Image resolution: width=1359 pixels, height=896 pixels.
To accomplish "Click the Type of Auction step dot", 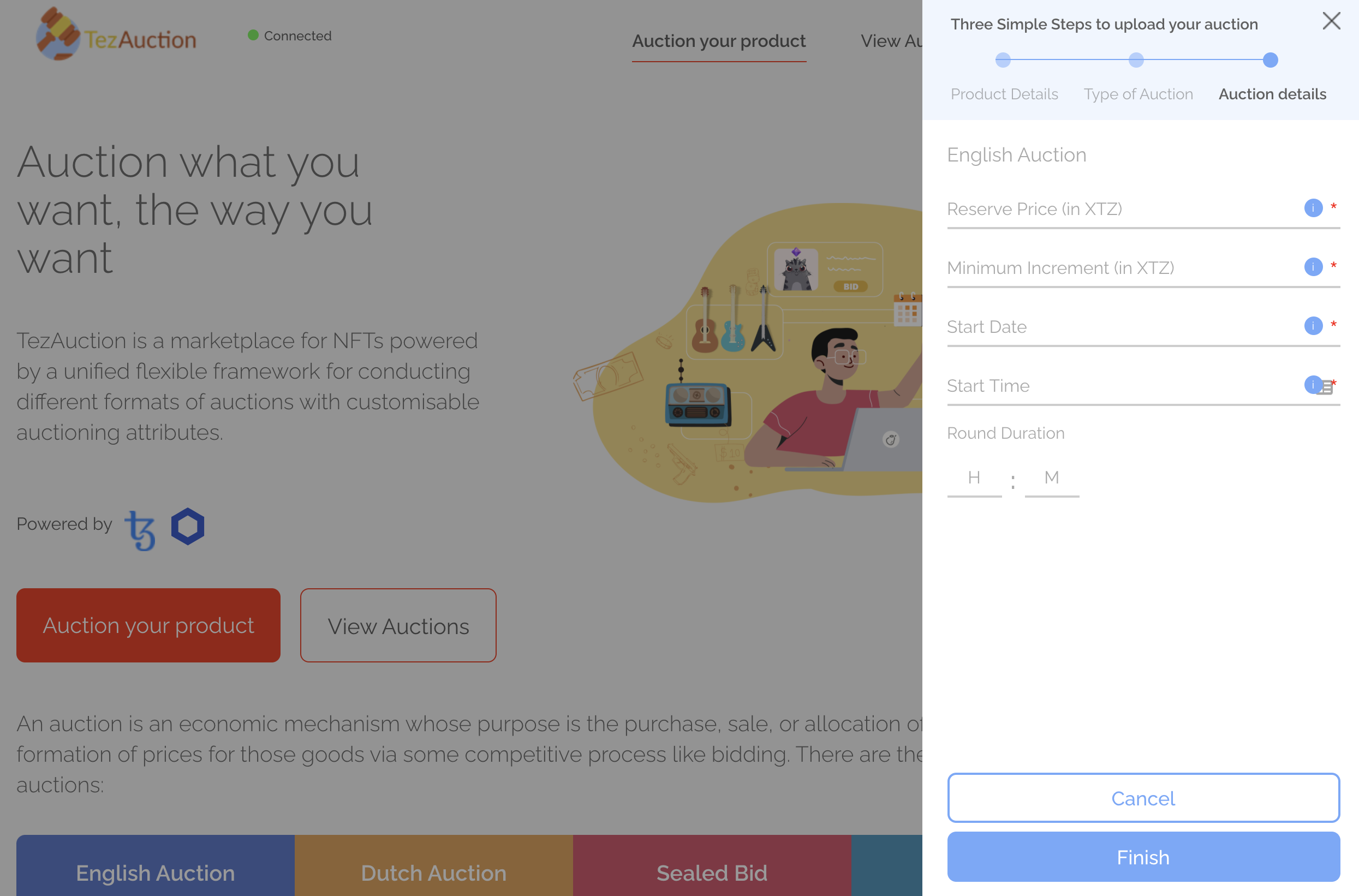I will (x=1136, y=60).
